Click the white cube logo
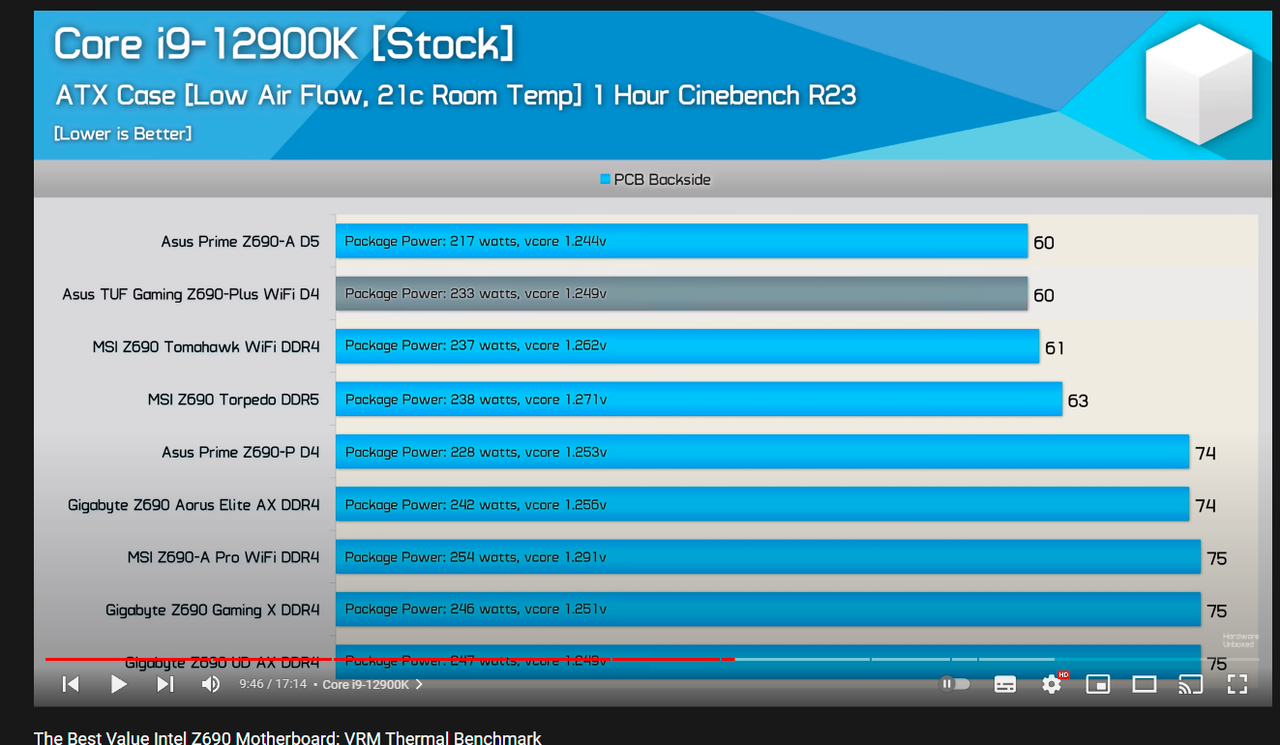Viewport: 1280px width, 745px height. (1198, 83)
